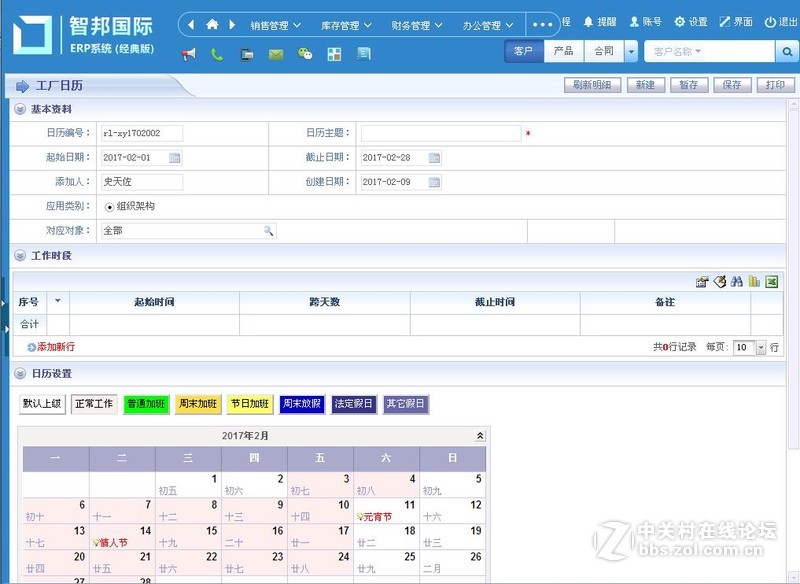This screenshot has width=800, height=584.
Task: Collapse the 基本资料 section
Action: click(20, 109)
